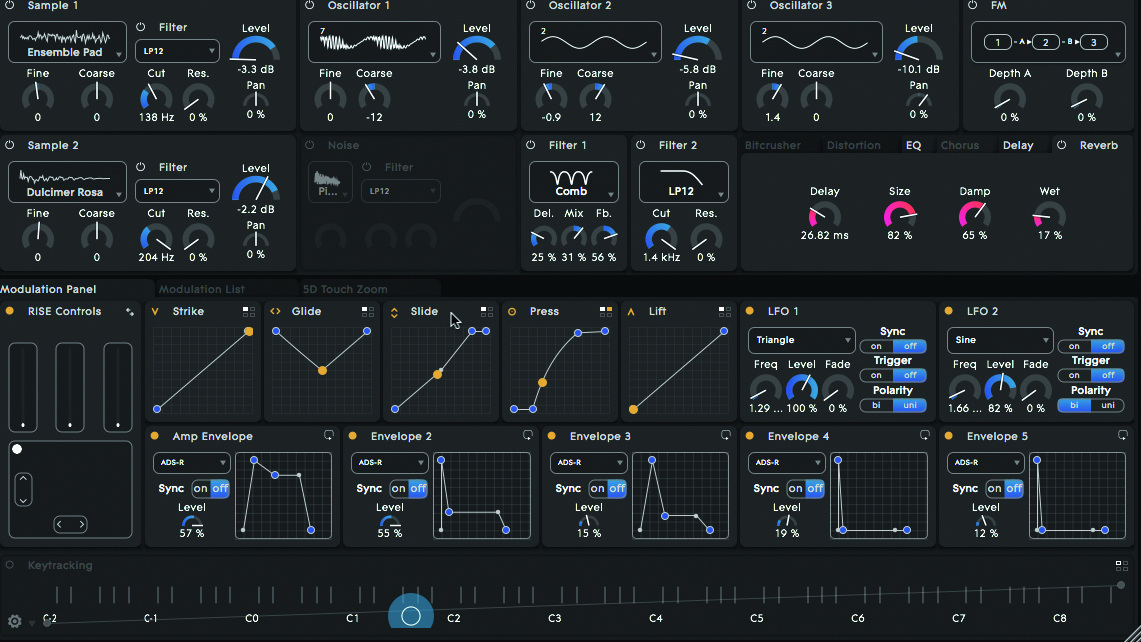This screenshot has width=1141, height=642.
Task: Toggle LFO 2 Sync on/off switch
Action: (x=1091, y=346)
